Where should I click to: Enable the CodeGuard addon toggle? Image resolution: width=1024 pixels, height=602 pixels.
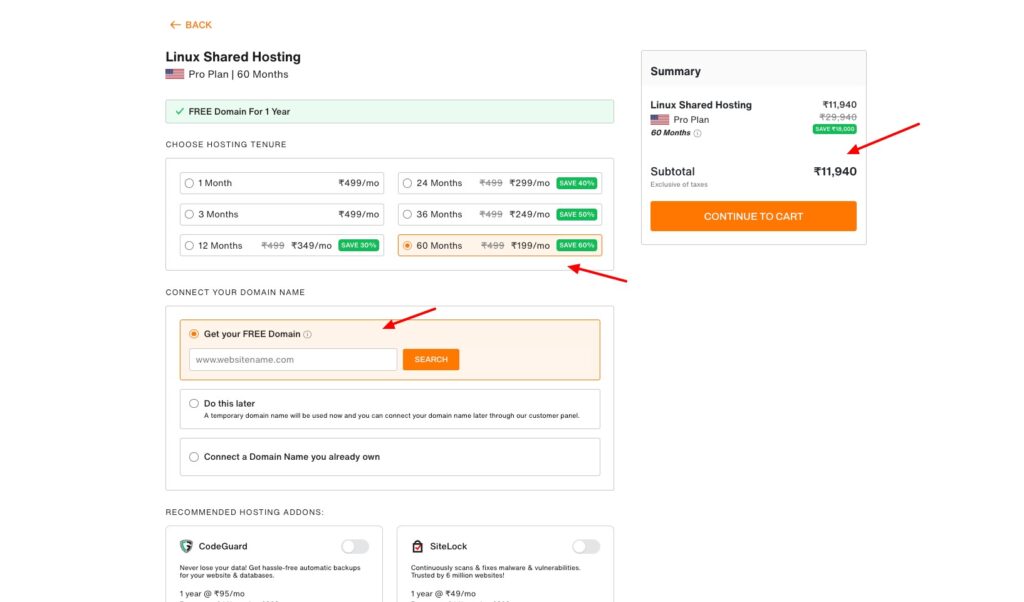355,547
